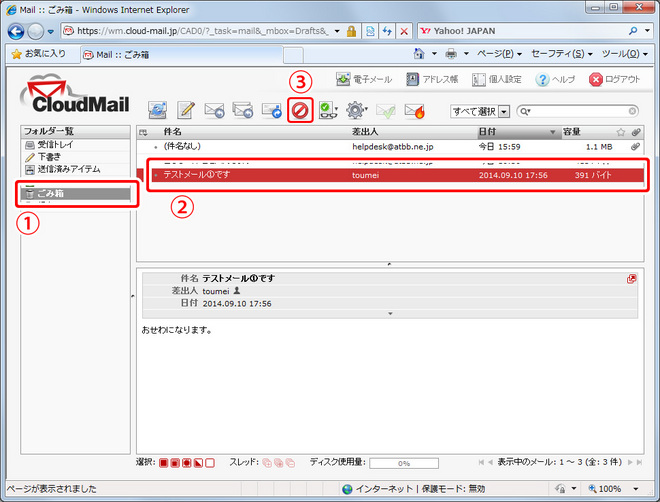
Task: Click the mail search input field
Action: (x=581, y=111)
